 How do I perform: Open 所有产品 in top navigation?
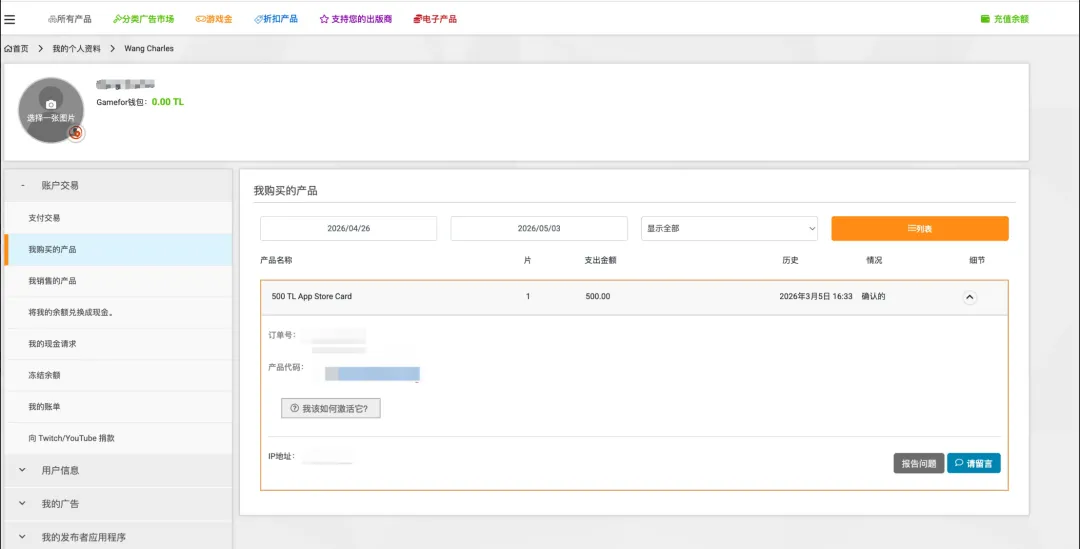point(70,19)
